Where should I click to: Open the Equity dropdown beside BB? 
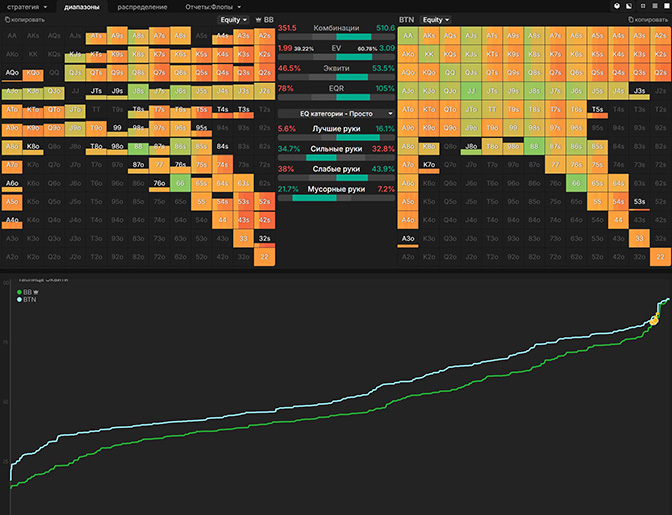click(235, 19)
